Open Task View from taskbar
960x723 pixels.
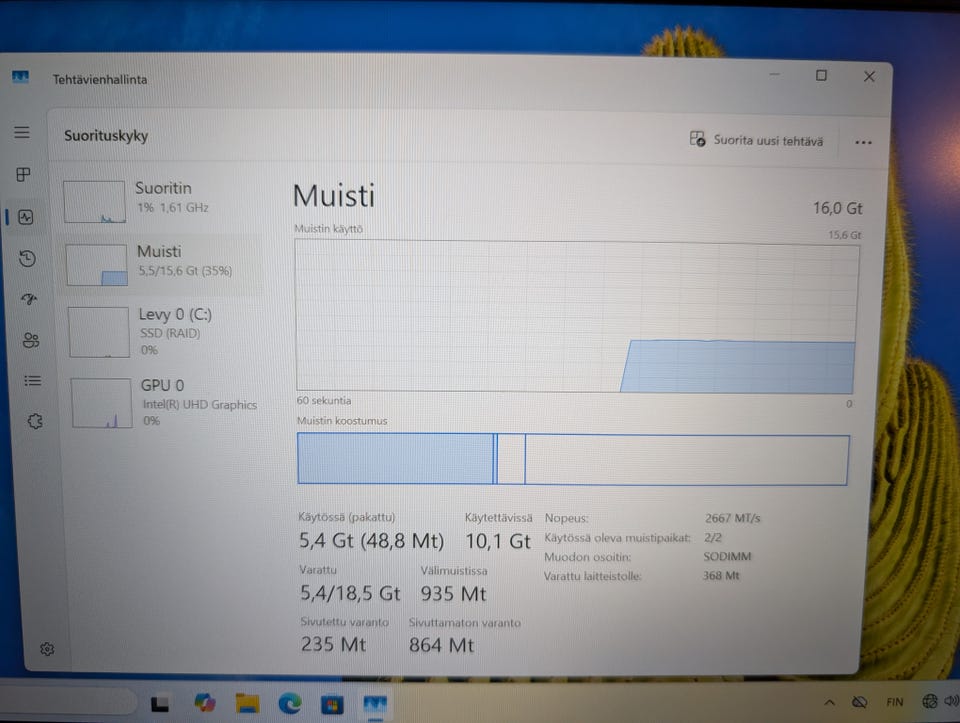coord(160,704)
